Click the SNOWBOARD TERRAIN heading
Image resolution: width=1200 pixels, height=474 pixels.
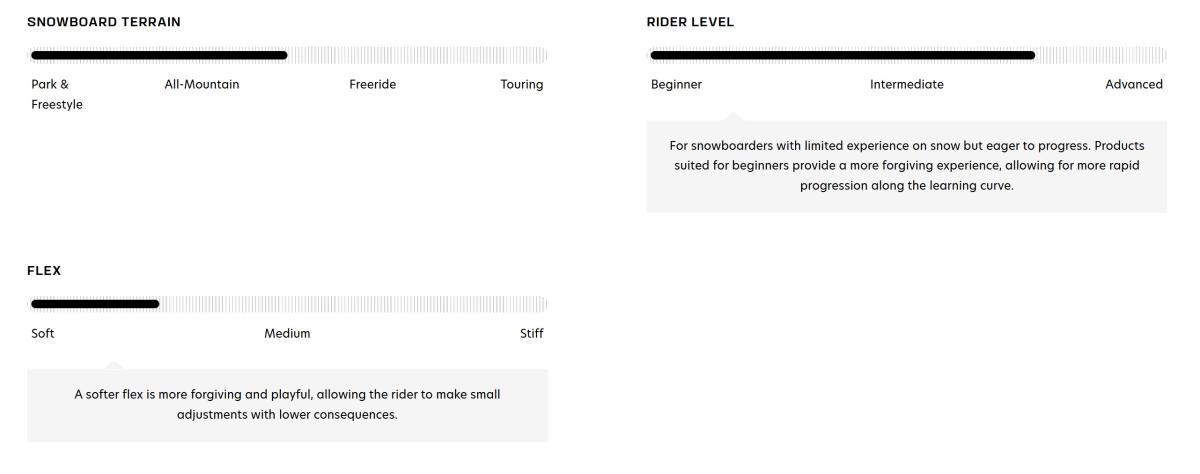coord(104,22)
